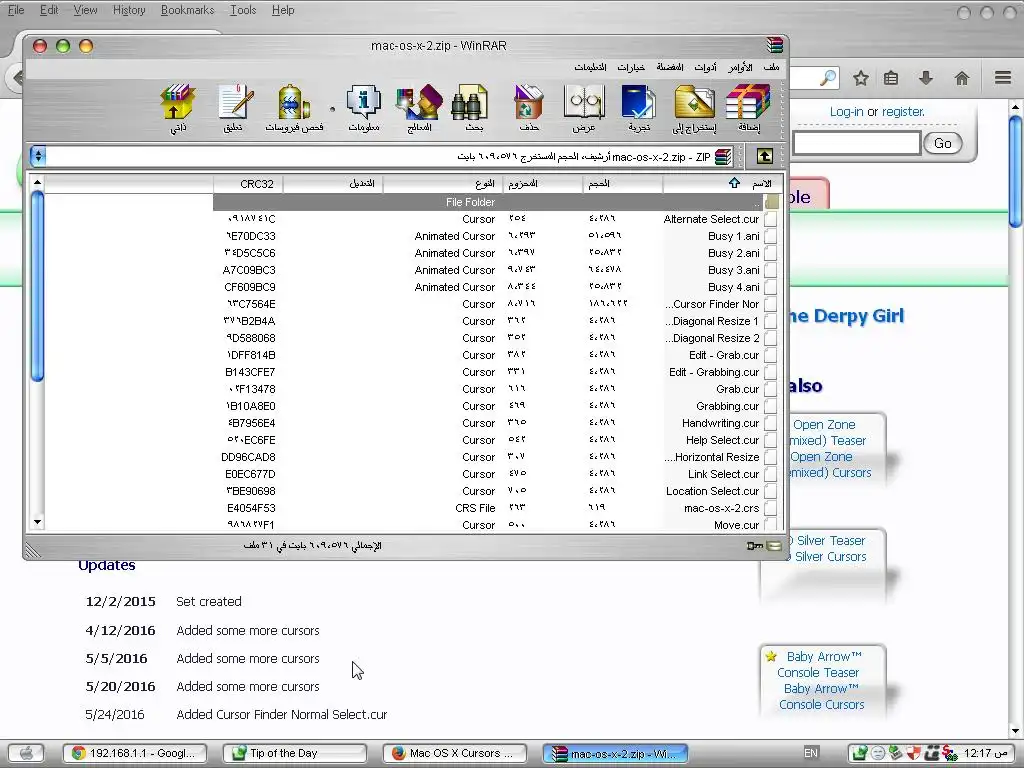This screenshot has height=768, width=1024.
Task: Select the Help Select.cur file row
Action: coord(496,440)
